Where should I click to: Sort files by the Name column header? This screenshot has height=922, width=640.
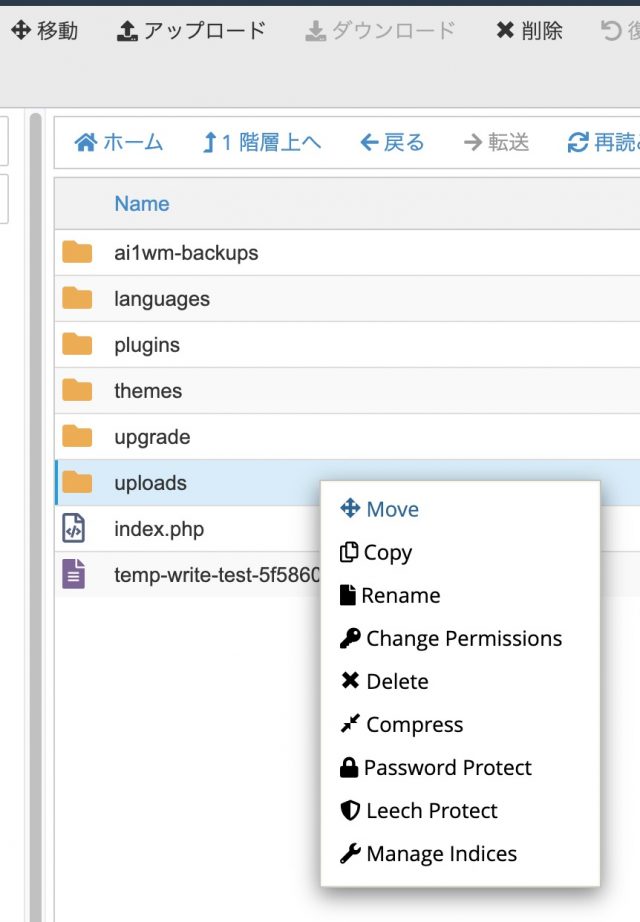tap(141, 204)
